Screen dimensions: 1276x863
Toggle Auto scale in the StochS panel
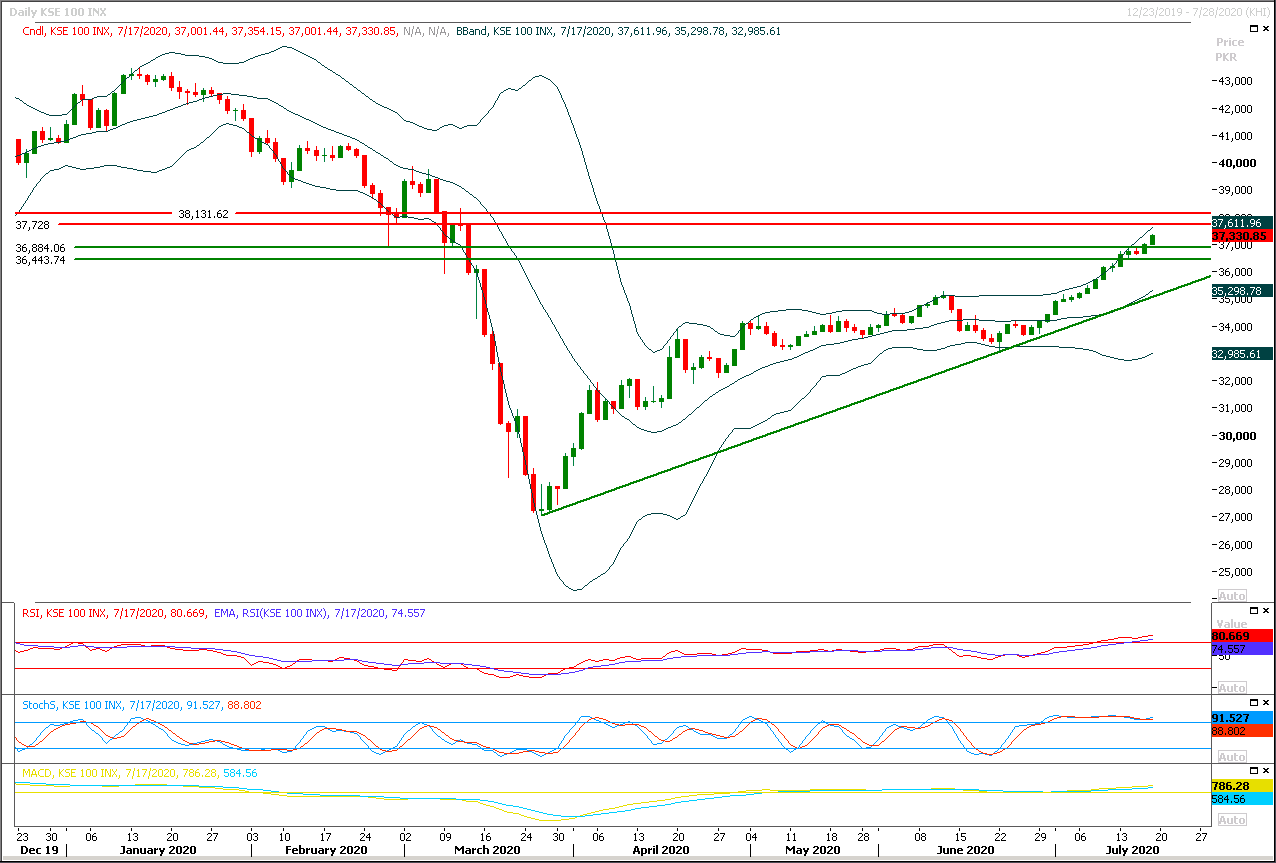(x=1232, y=758)
